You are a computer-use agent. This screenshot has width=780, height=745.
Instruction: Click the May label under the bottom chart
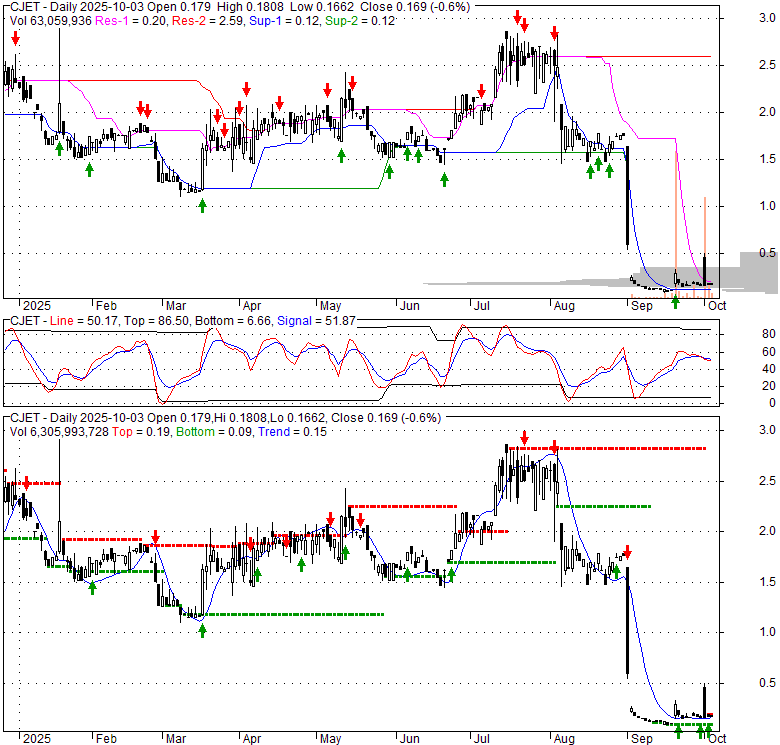pos(330,739)
